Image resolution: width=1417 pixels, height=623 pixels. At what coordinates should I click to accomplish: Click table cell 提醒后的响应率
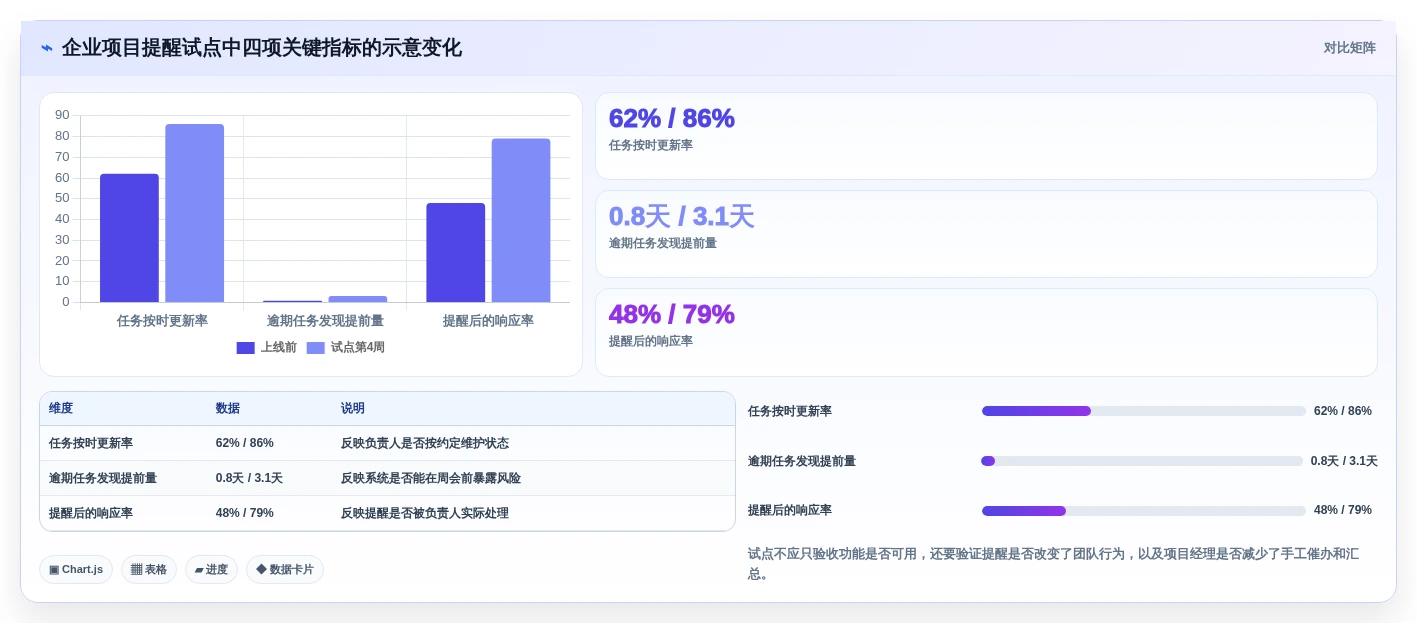[x=91, y=513]
